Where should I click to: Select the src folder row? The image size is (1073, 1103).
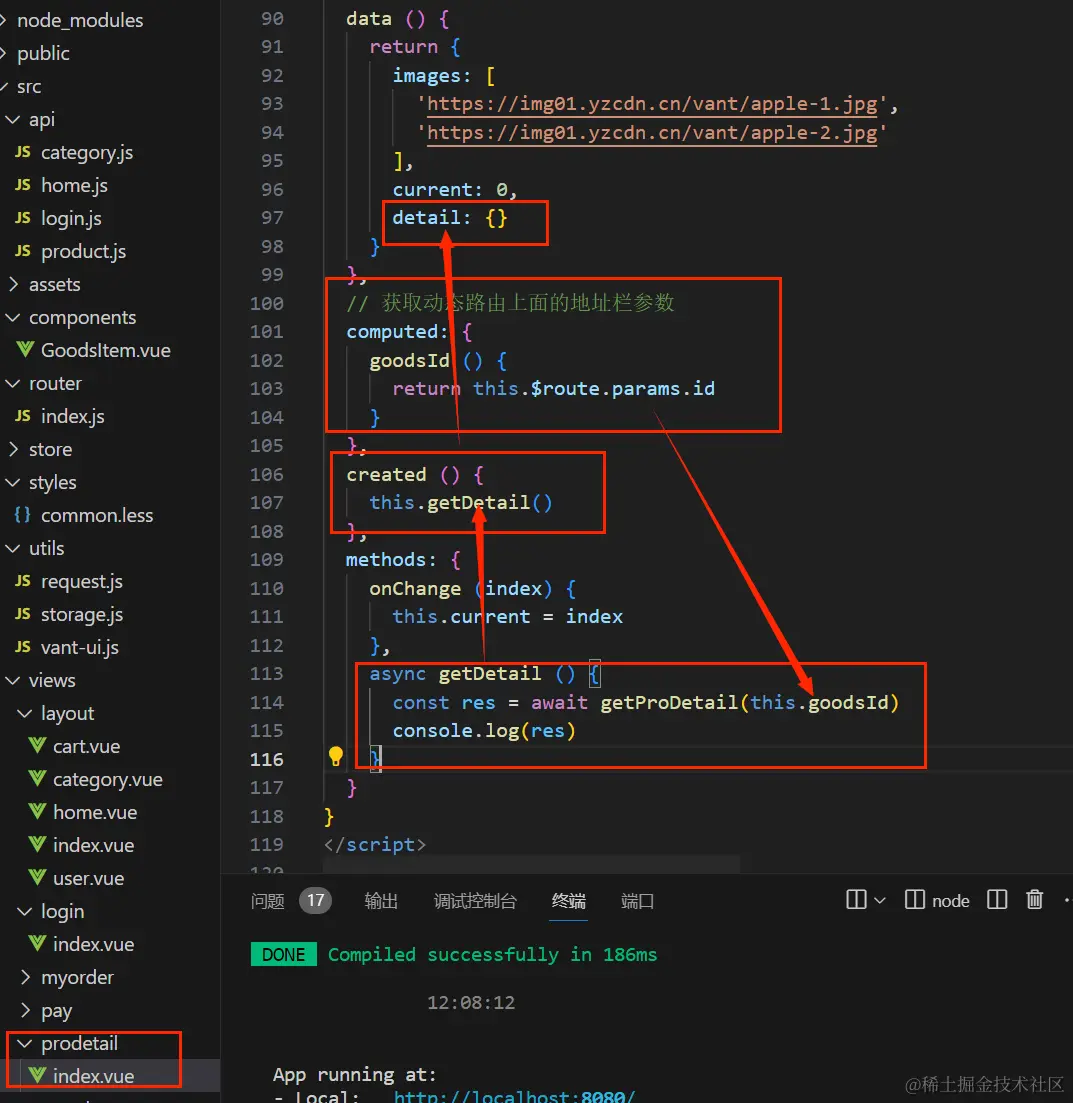click(29, 87)
